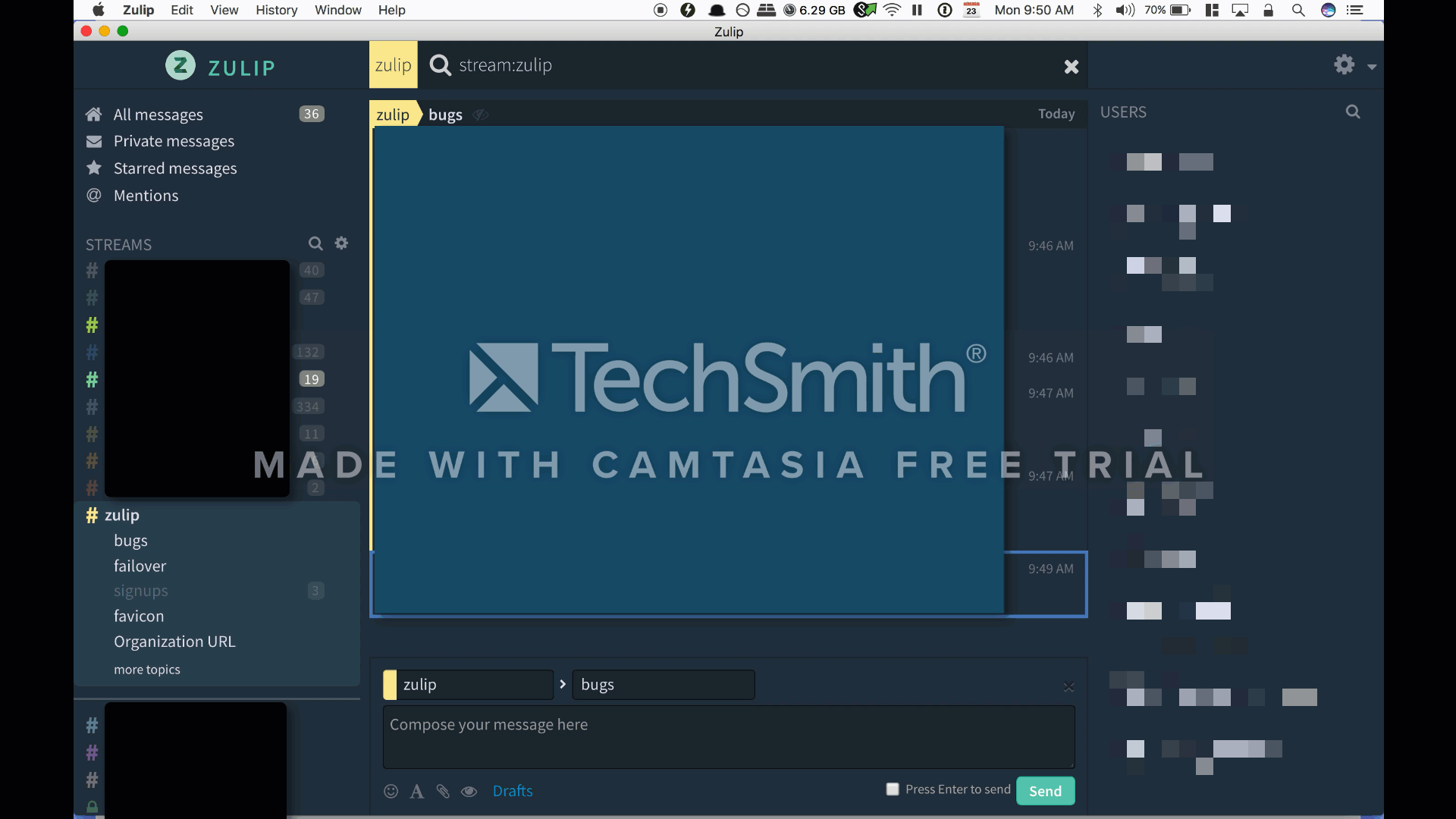The image size is (1456, 819).
Task: Click the Zulip logo icon
Action: pos(180,66)
